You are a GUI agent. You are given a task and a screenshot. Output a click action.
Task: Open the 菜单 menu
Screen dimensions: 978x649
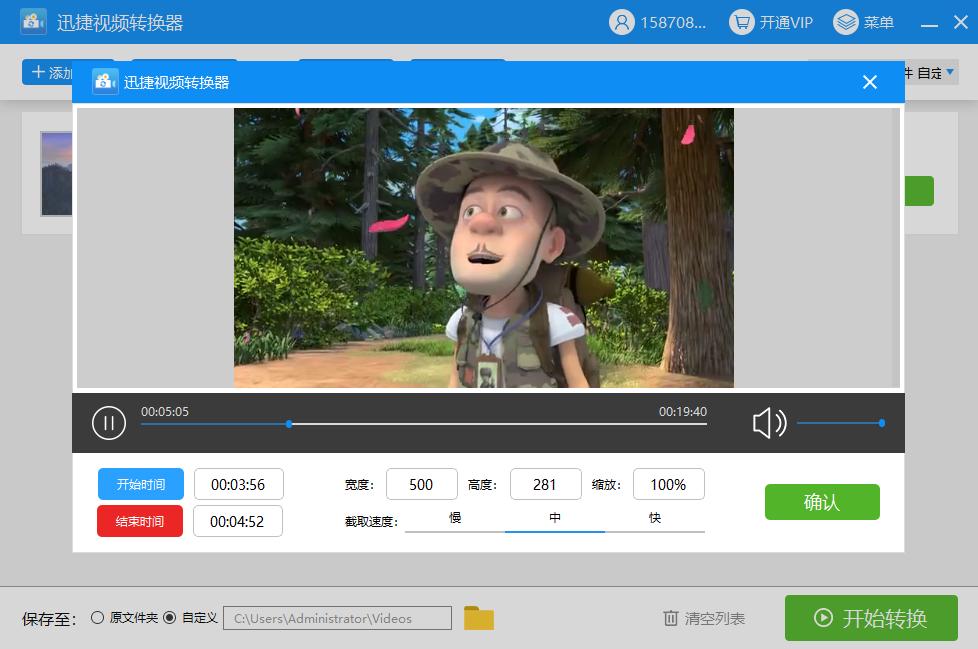(864, 22)
